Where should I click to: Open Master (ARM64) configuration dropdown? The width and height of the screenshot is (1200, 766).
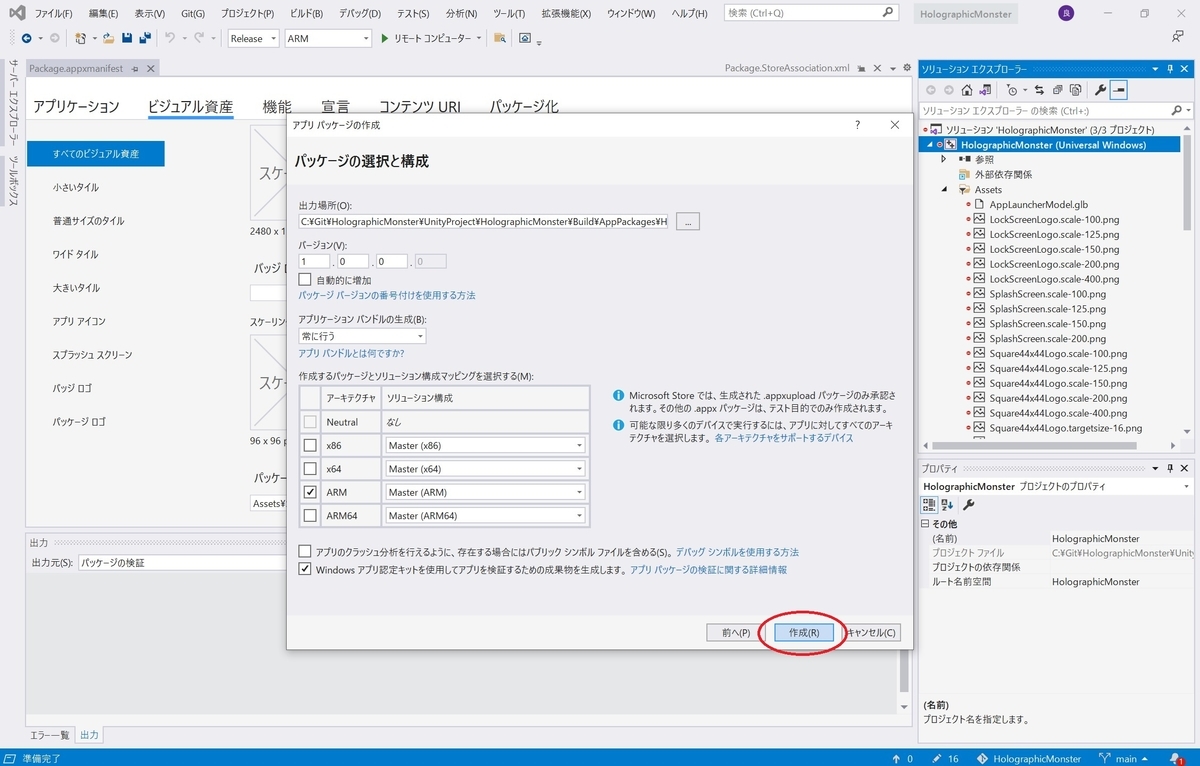pyautogui.click(x=485, y=516)
